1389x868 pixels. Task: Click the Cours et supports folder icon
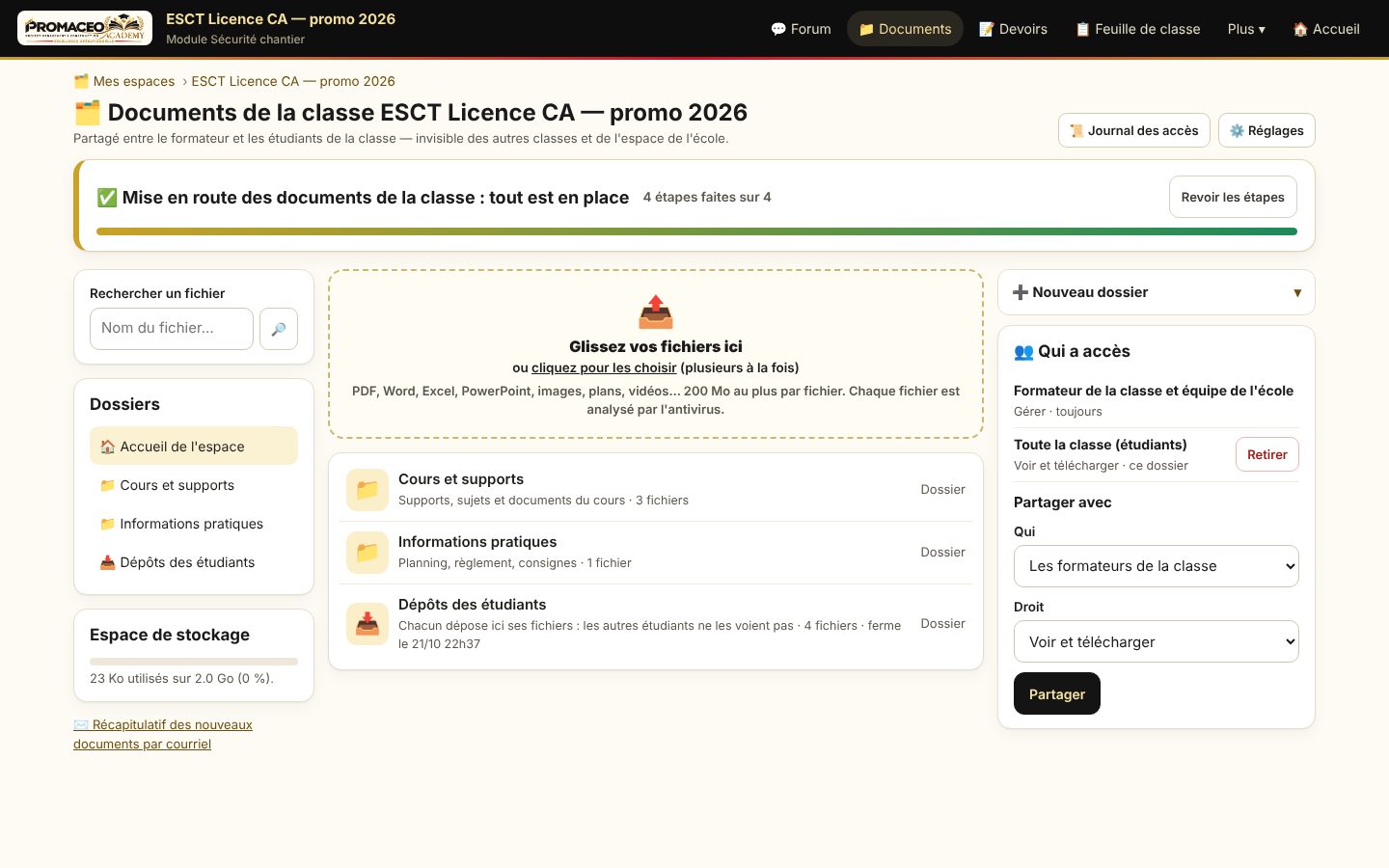[x=368, y=490]
